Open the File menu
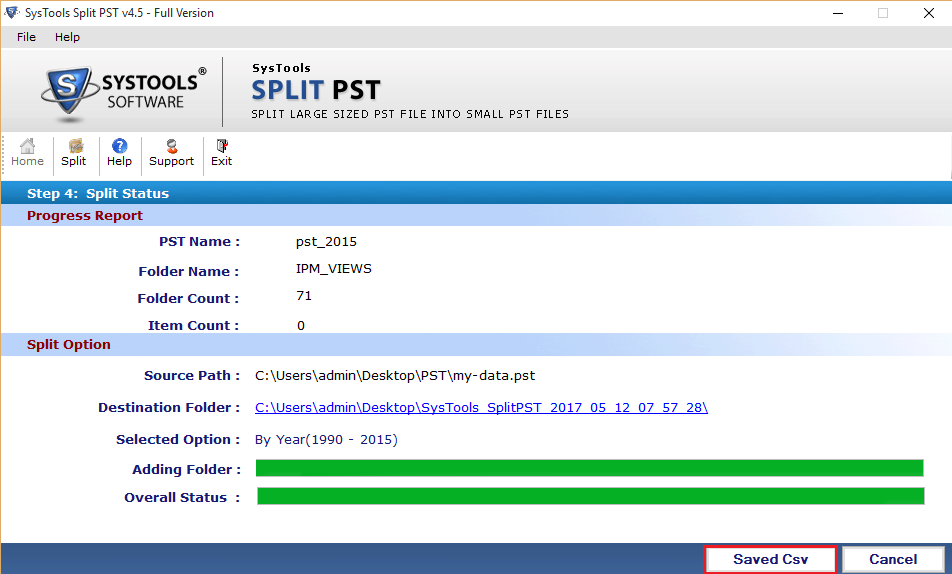The image size is (952, 574). point(26,37)
